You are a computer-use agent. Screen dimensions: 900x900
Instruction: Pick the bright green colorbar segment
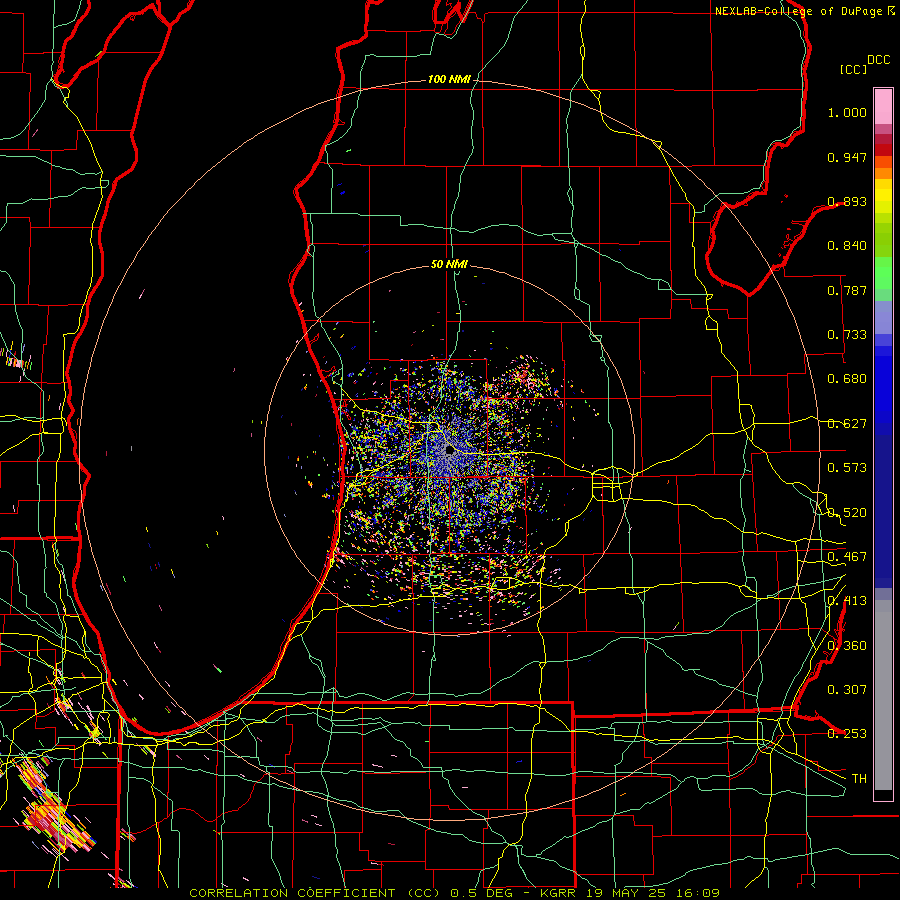(x=883, y=273)
